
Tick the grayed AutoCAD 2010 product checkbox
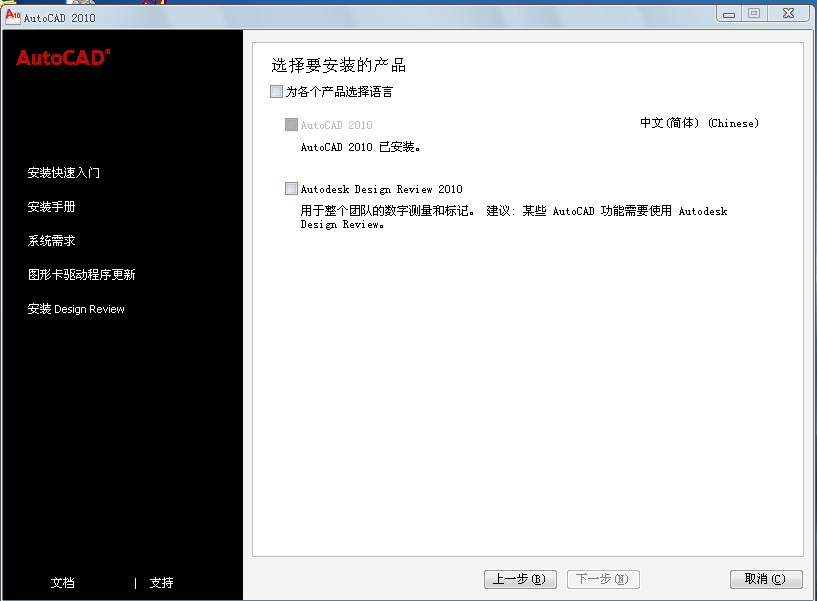pos(291,125)
